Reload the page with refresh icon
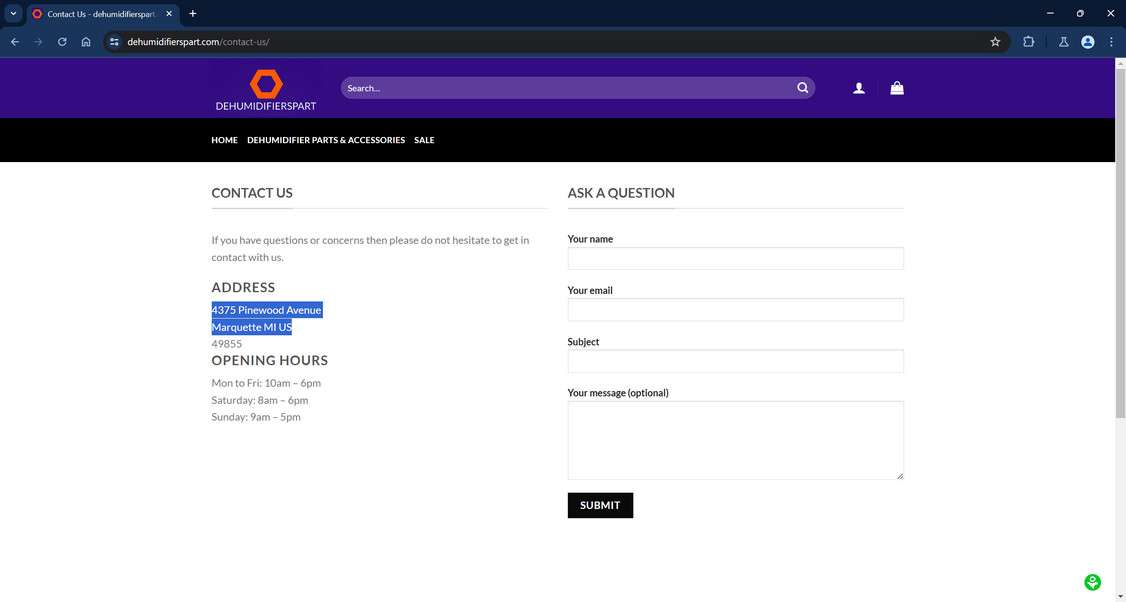The width and height of the screenshot is (1126, 602). point(62,42)
